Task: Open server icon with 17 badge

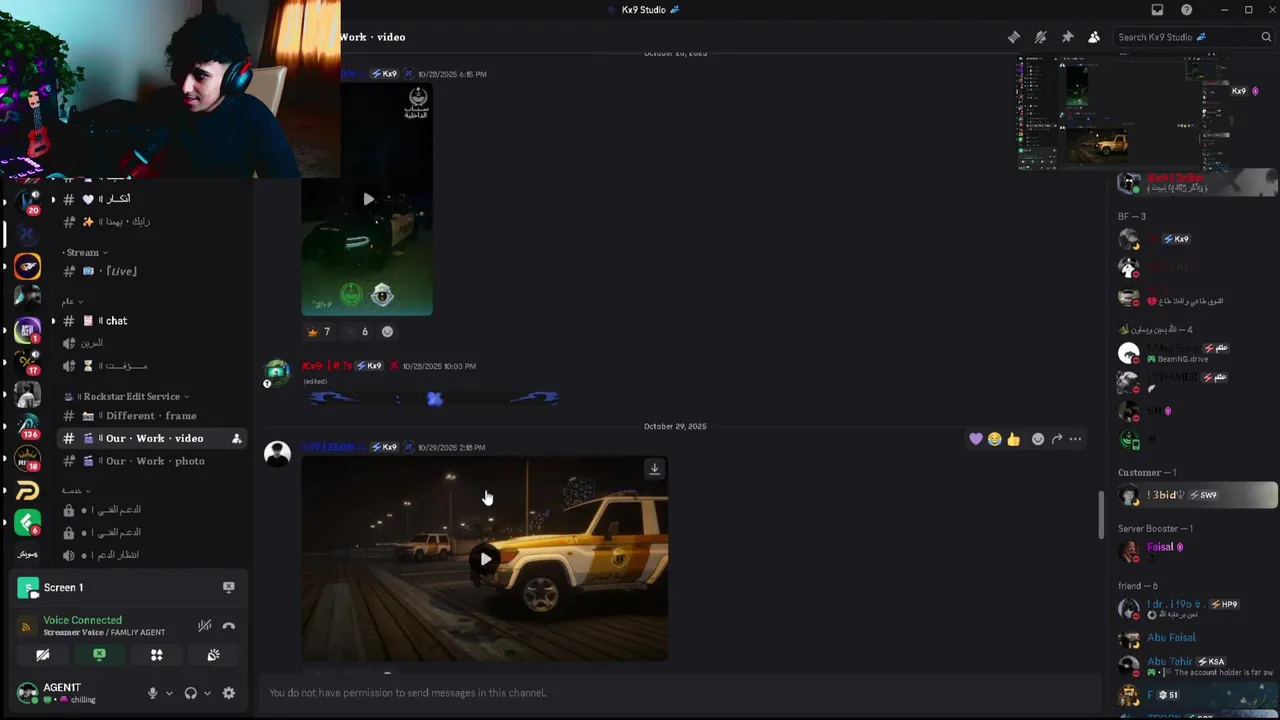Action: (27, 362)
